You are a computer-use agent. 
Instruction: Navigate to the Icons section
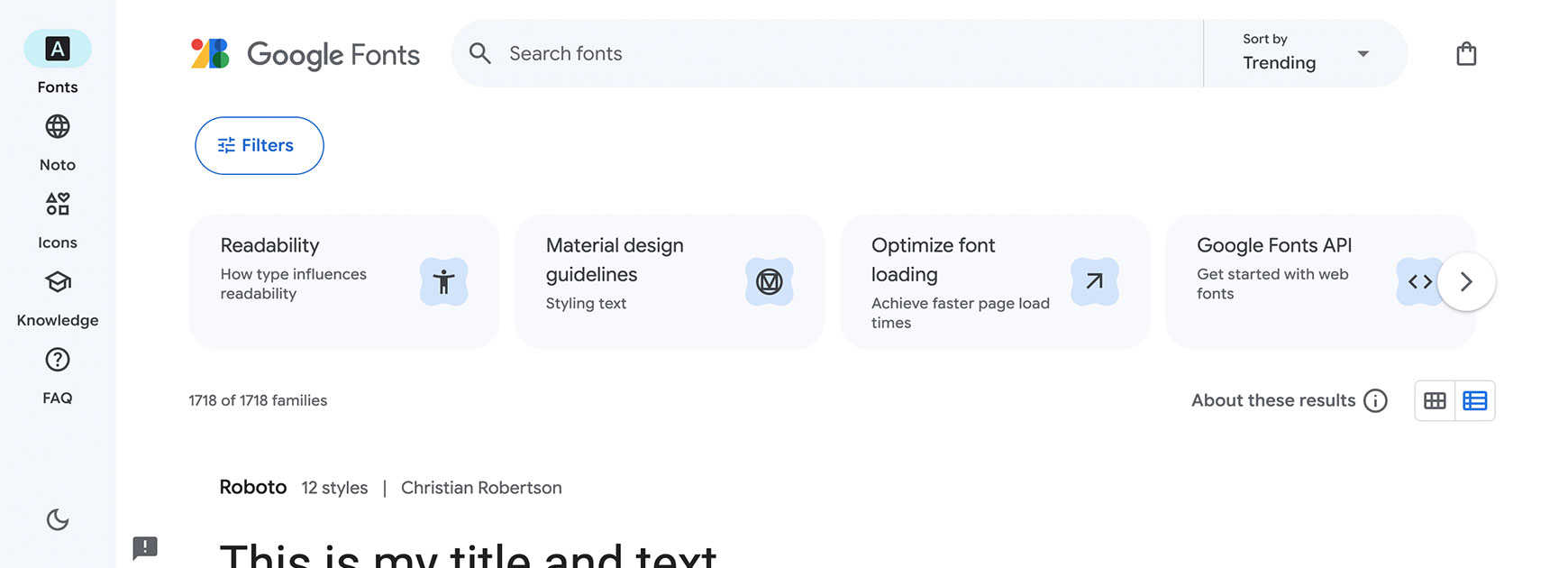click(x=57, y=216)
